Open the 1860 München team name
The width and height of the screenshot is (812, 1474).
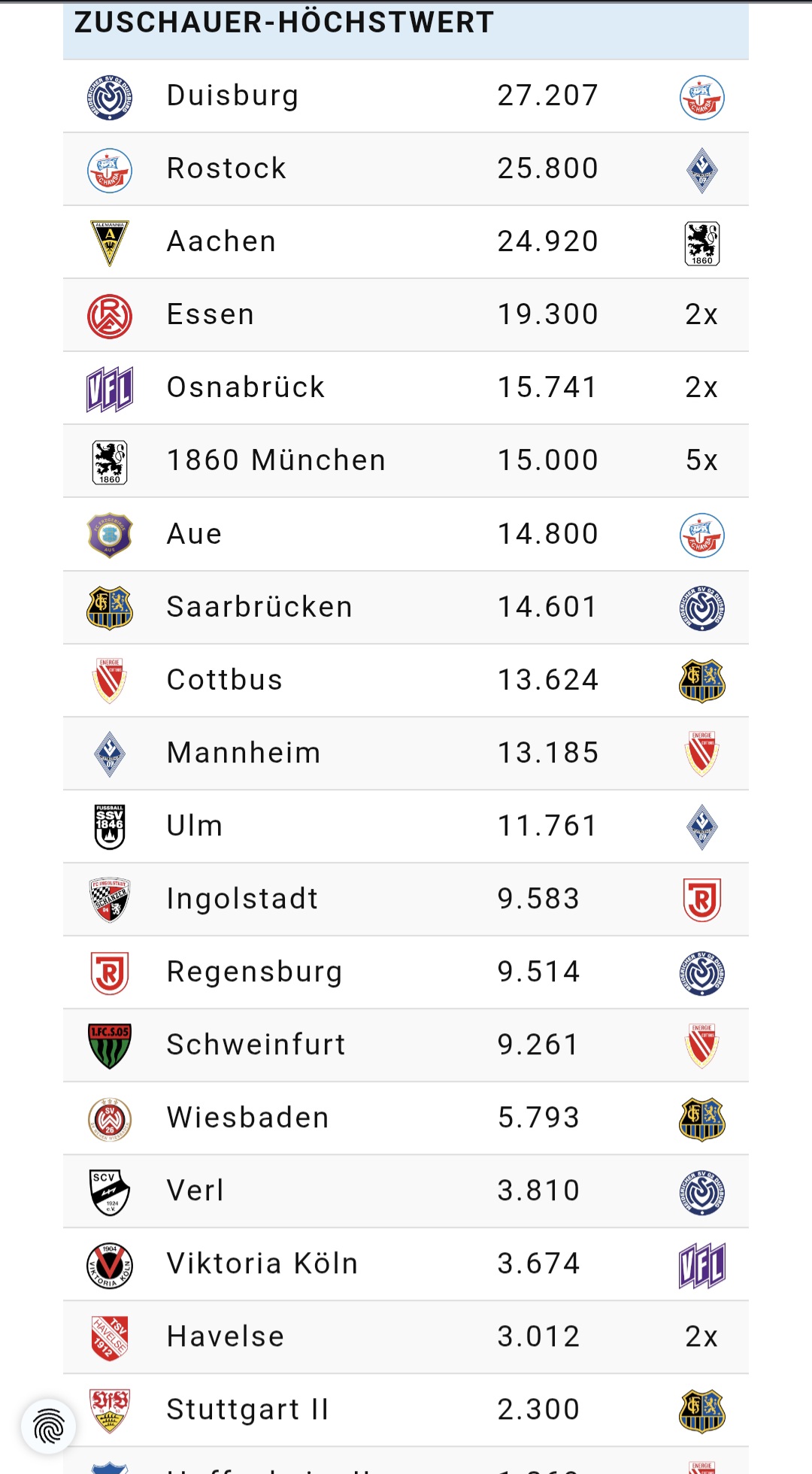click(276, 460)
